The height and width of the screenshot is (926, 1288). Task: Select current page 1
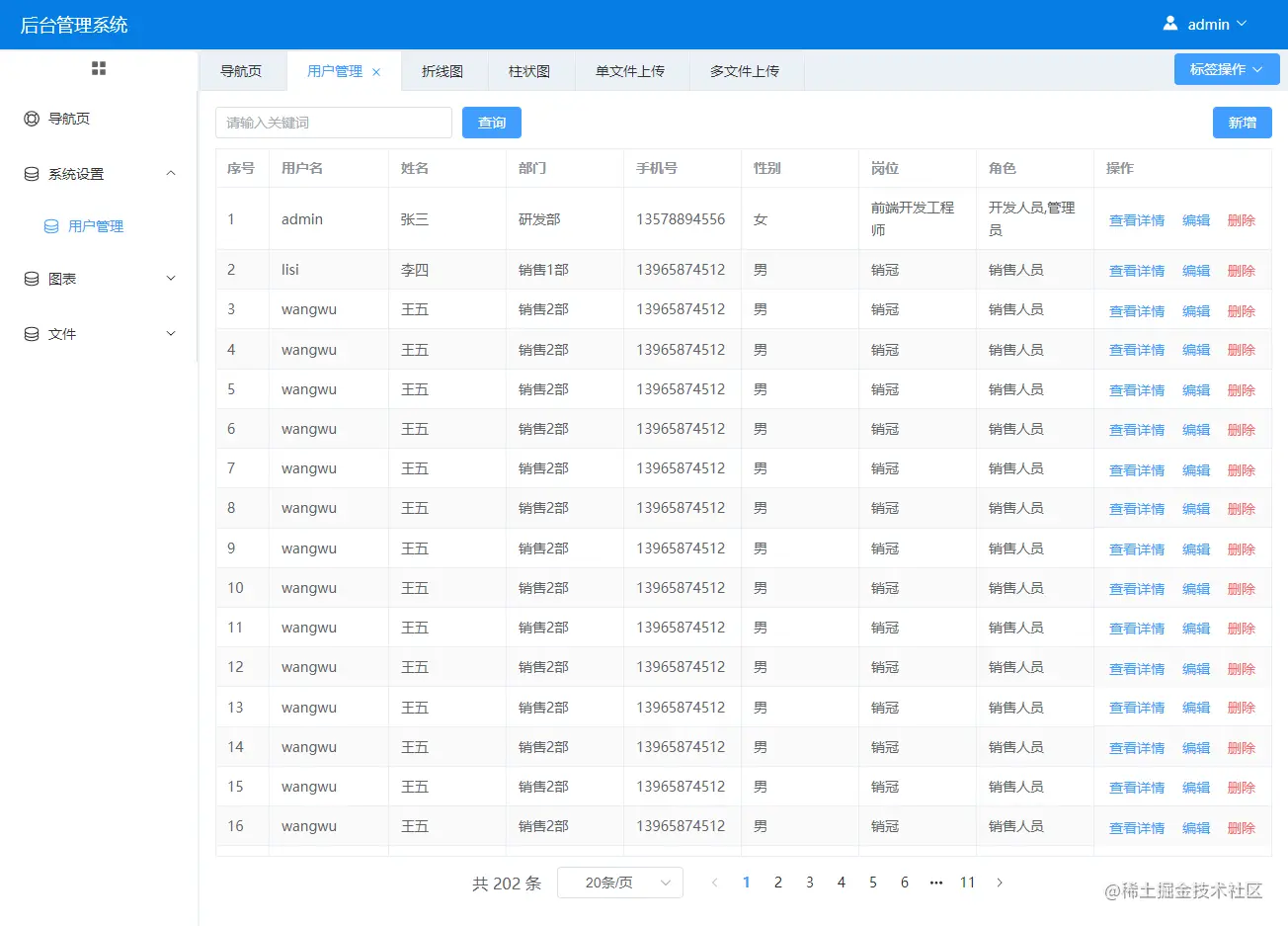click(x=747, y=883)
